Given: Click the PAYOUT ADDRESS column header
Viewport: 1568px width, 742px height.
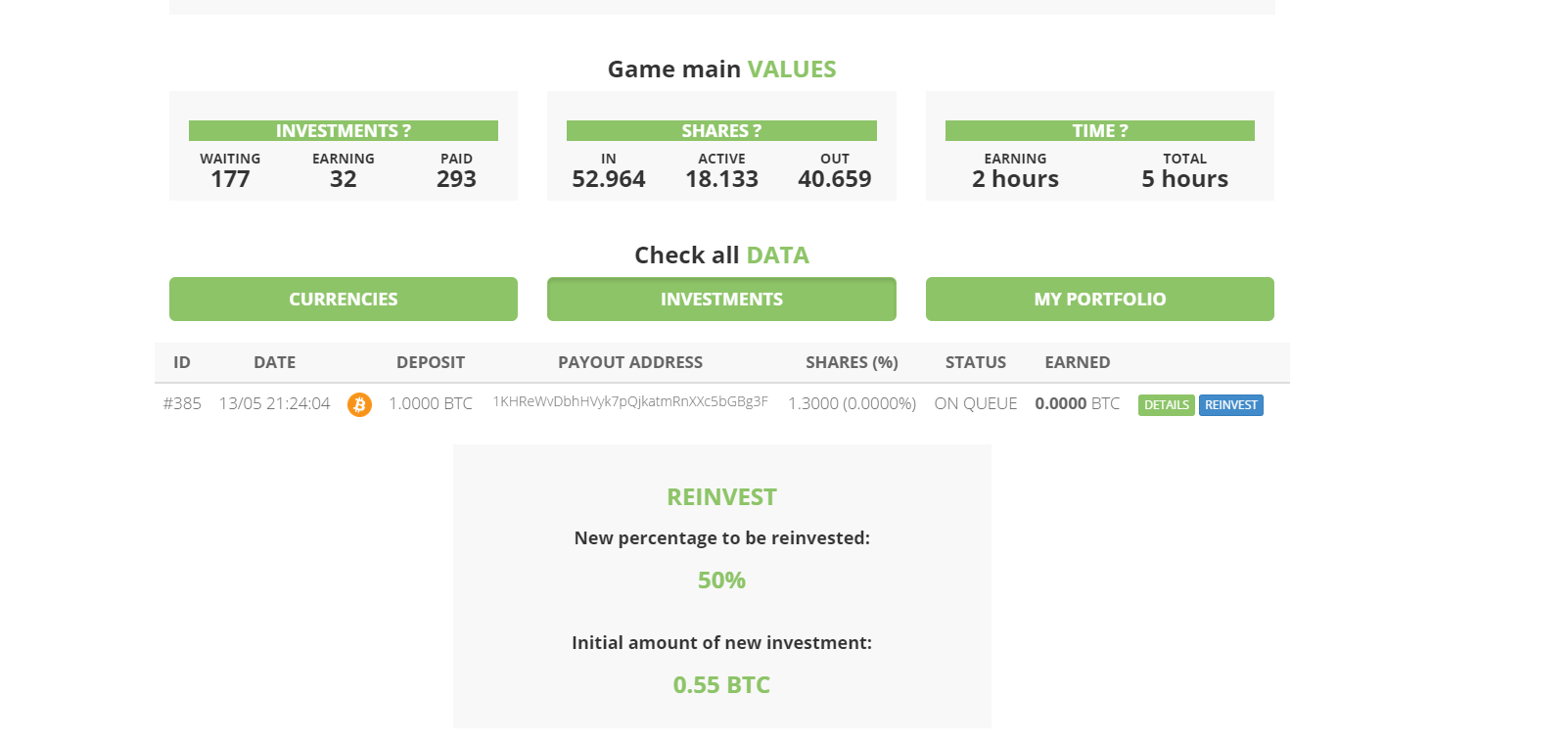Looking at the screenshot, I should [x=630, y=362].
